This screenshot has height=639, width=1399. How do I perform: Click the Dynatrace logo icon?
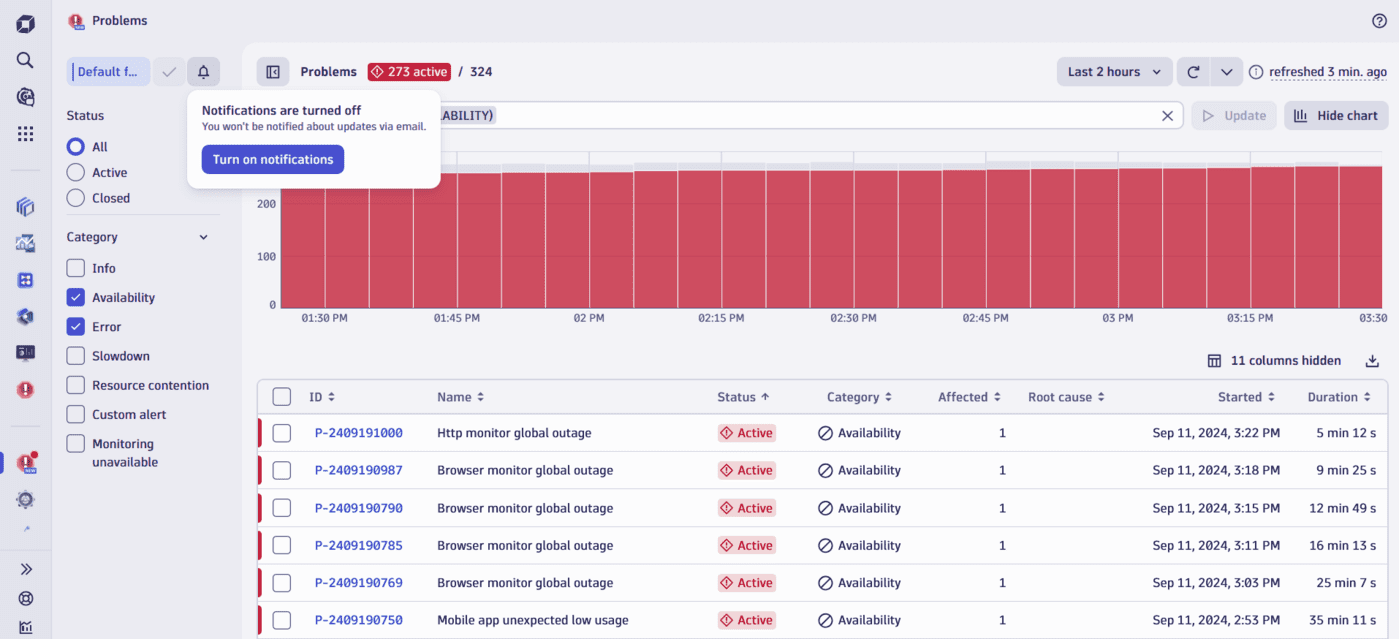[x=25, y=22]
